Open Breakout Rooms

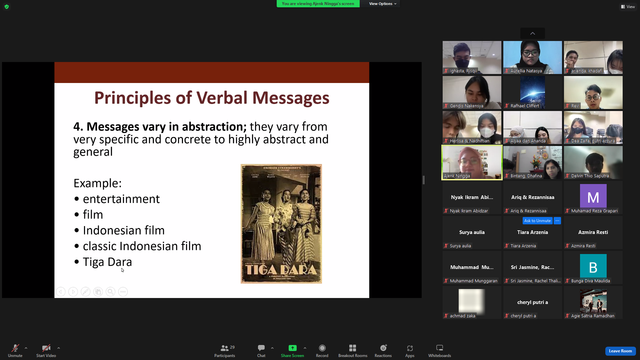coord(353,350)
